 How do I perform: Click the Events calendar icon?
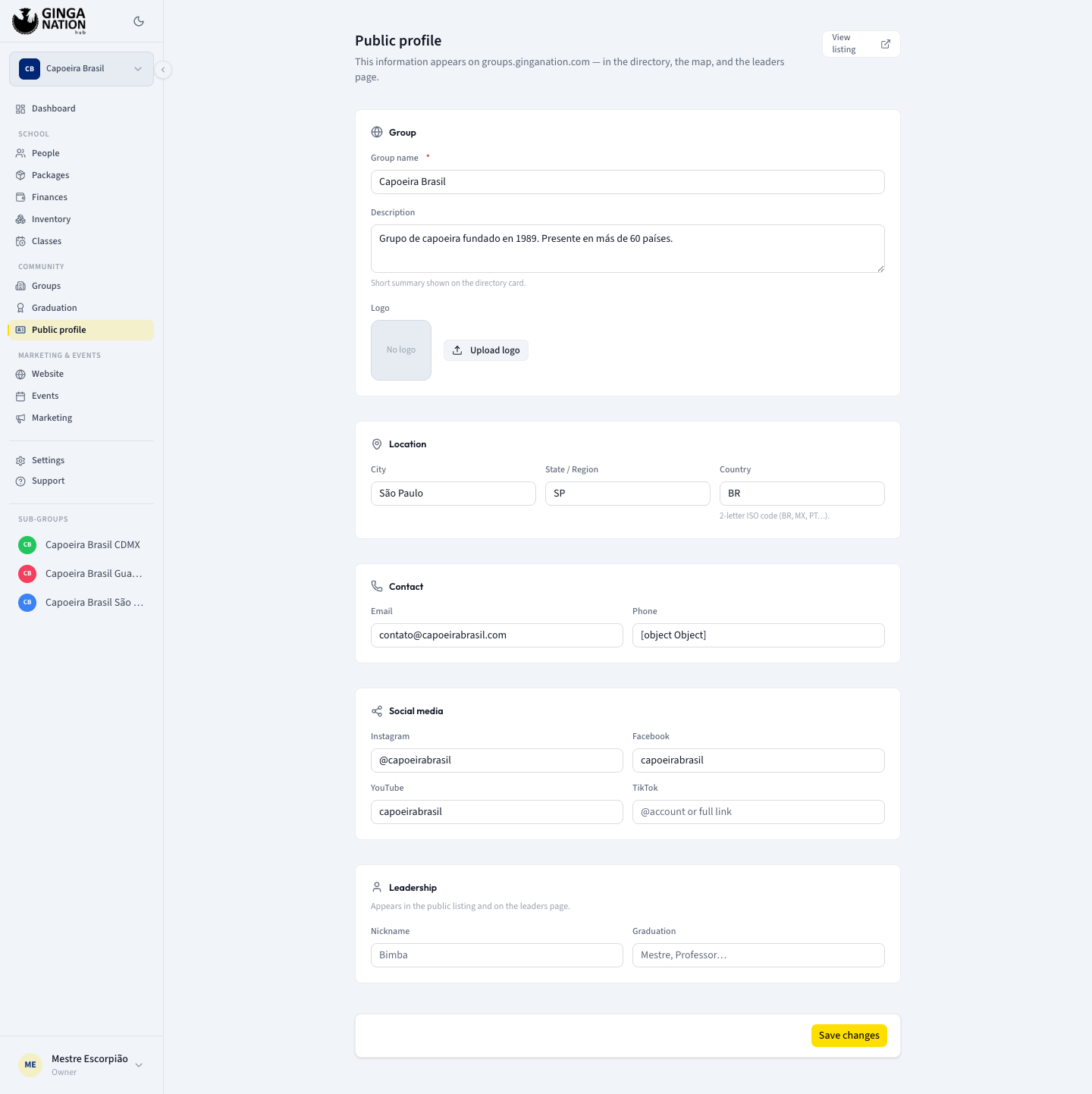[20, 396]
